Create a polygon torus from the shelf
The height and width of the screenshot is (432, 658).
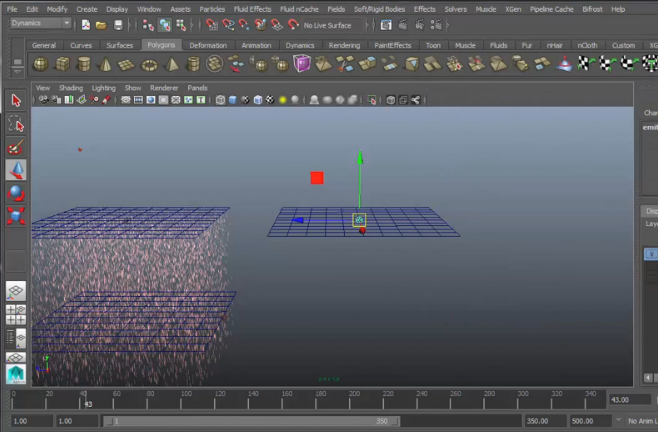pyautogui.click(x=149, y=65)
